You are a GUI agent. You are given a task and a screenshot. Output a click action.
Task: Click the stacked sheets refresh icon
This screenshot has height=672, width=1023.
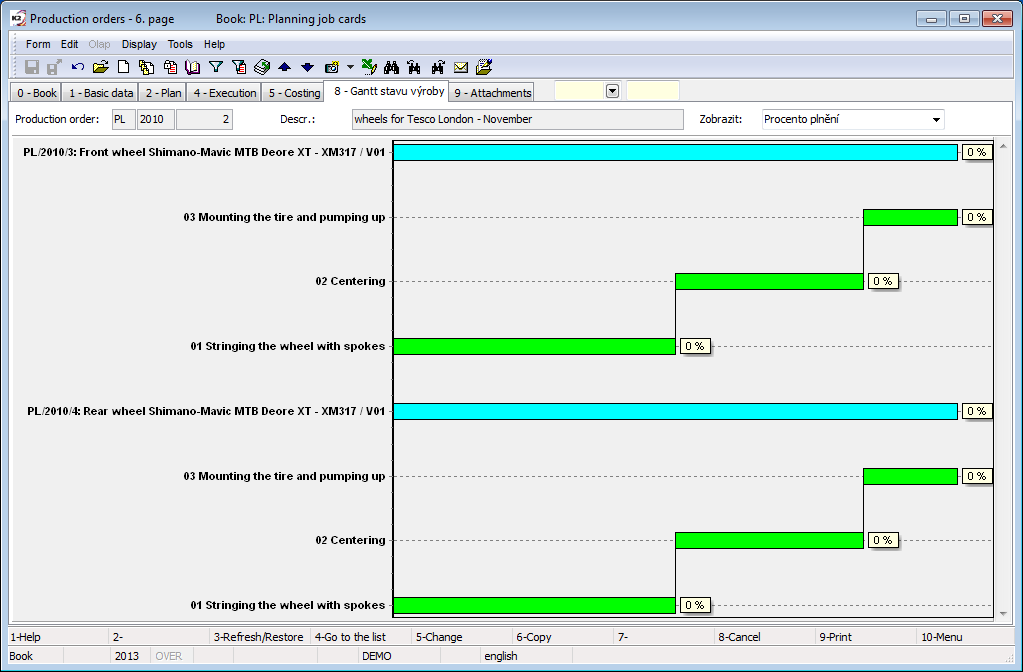click(x=262, y=67)
